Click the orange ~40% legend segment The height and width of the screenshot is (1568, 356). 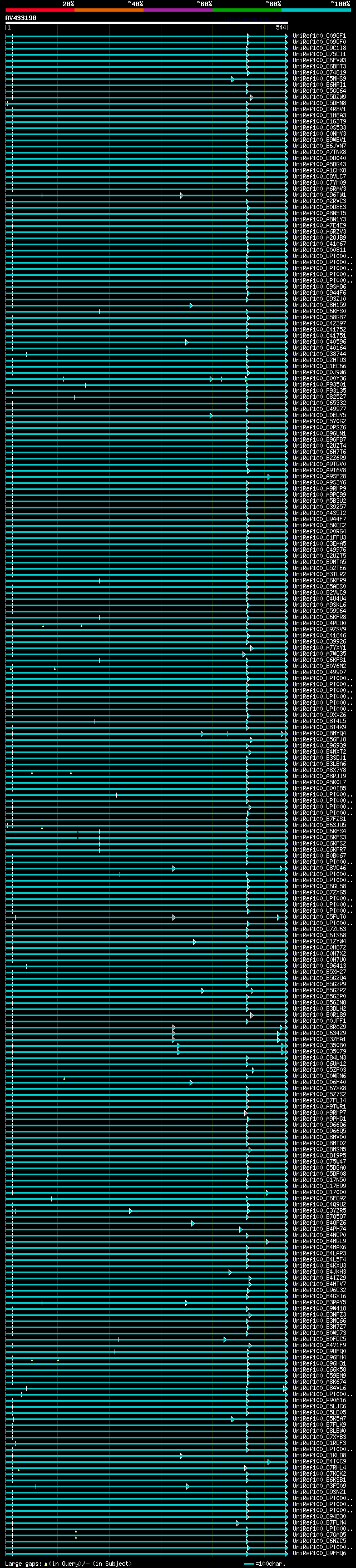click(109, 10)
